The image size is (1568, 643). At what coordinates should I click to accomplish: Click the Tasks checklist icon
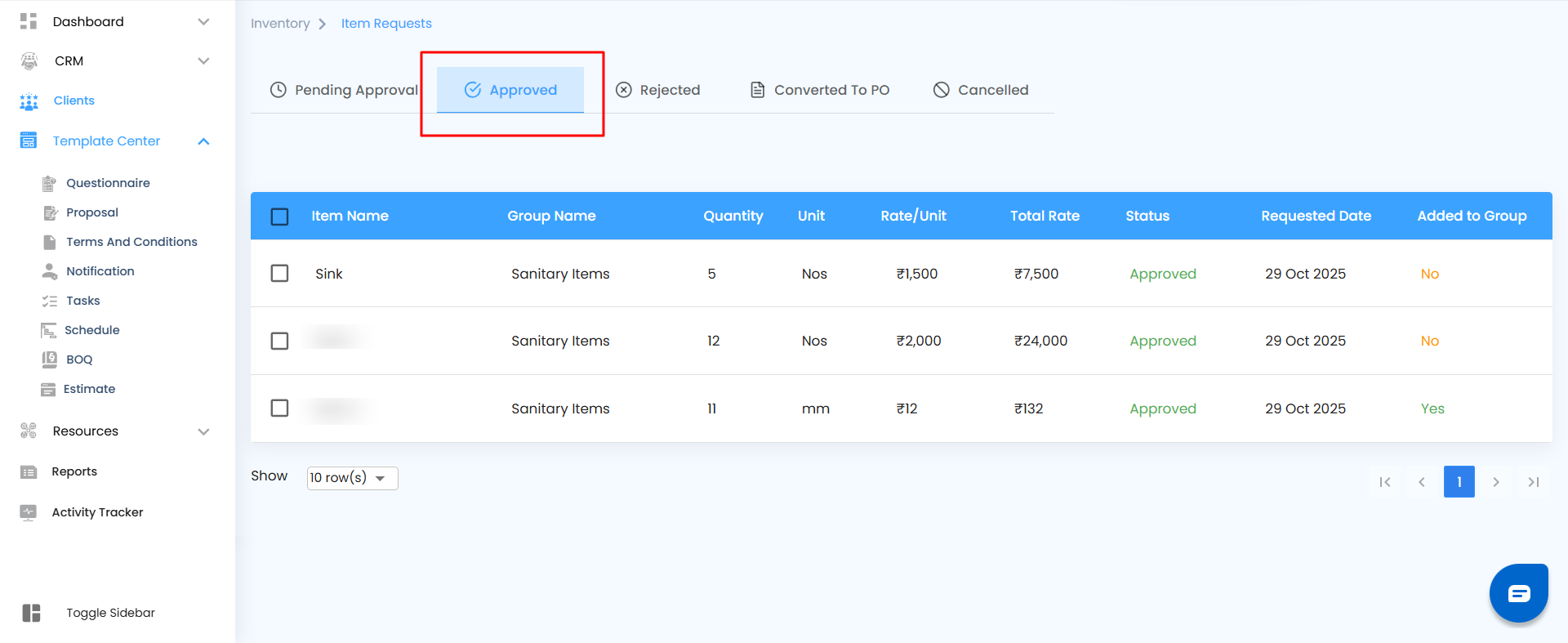(50, 301)
